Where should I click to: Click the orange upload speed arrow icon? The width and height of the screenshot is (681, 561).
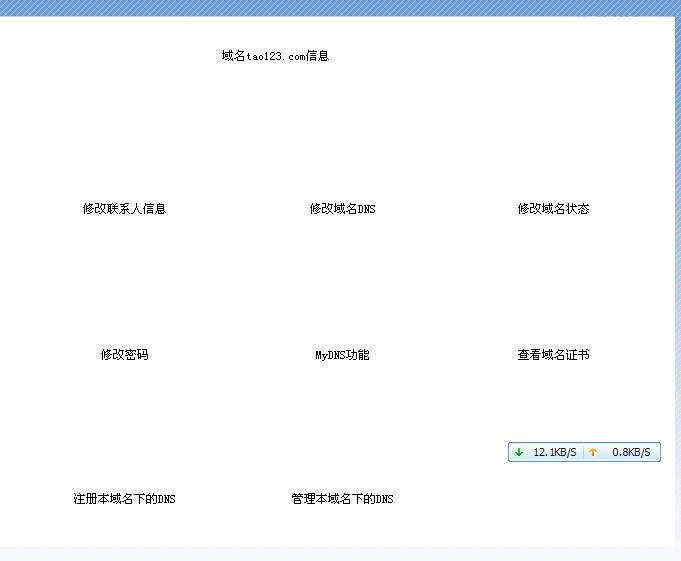pos(593,452)
